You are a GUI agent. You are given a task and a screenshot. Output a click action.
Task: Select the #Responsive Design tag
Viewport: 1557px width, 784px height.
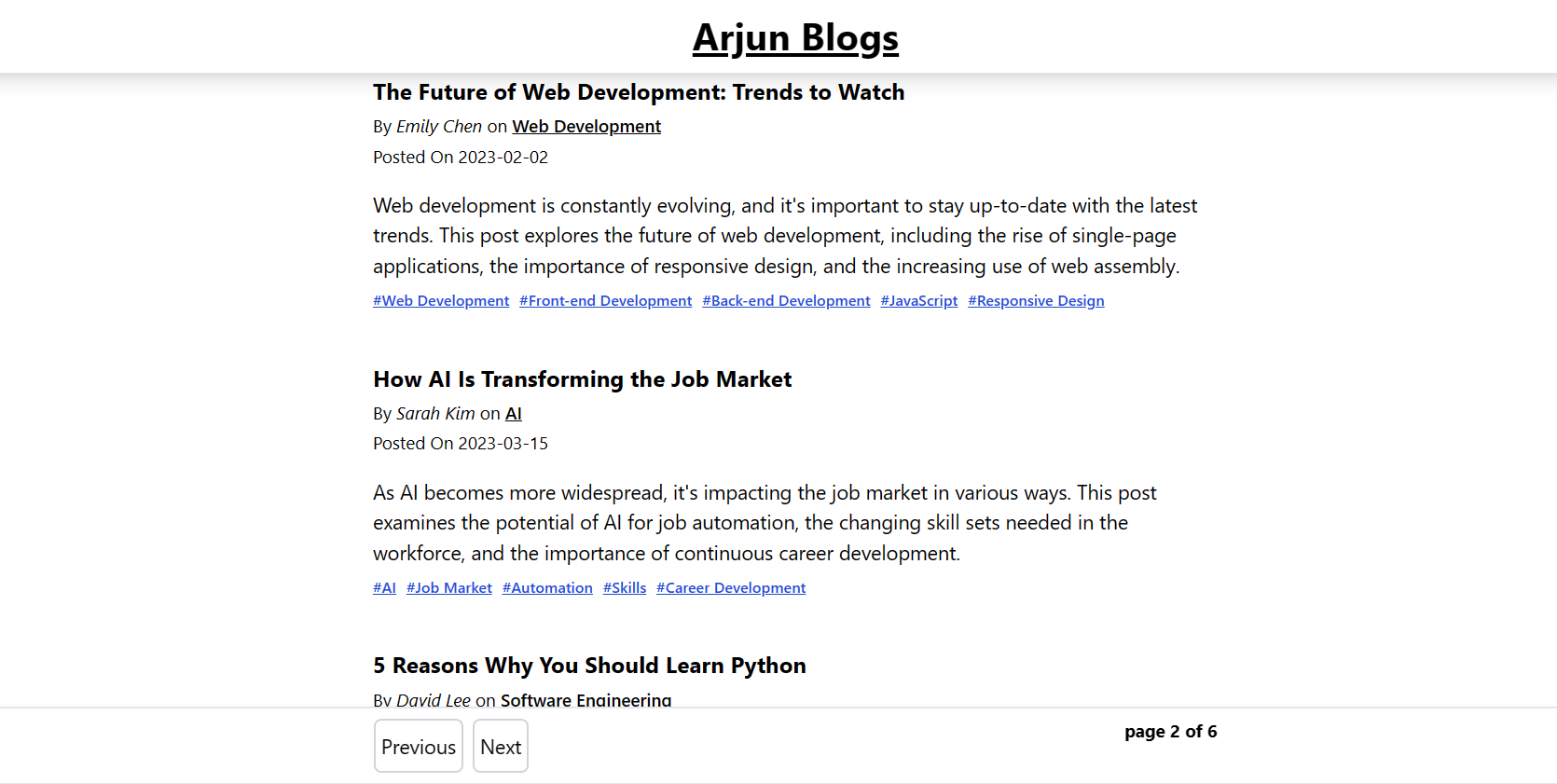coord(1036,300)
